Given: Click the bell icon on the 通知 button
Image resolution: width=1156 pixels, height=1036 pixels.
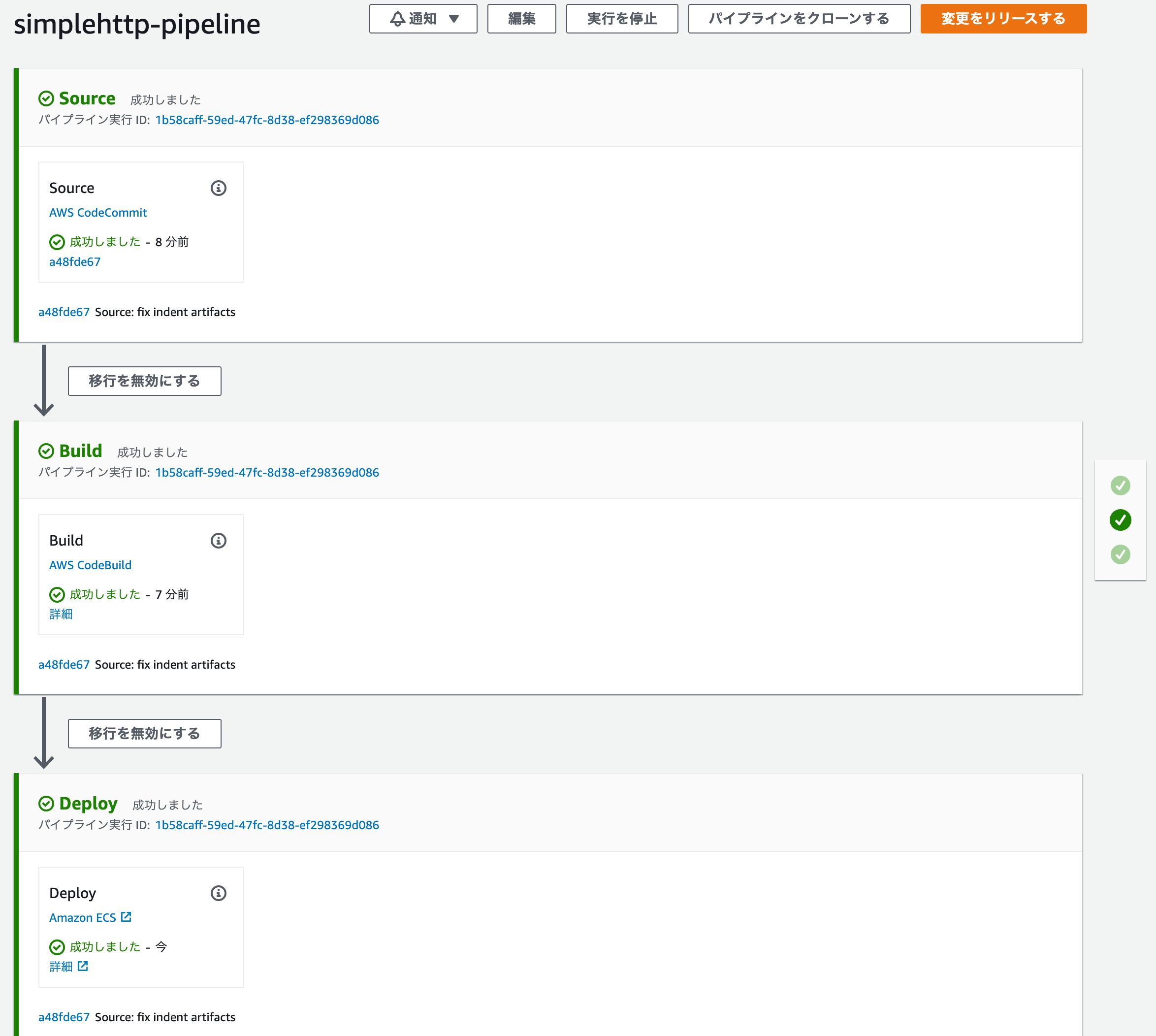Looking at the screenshot, I should (397, 19).
